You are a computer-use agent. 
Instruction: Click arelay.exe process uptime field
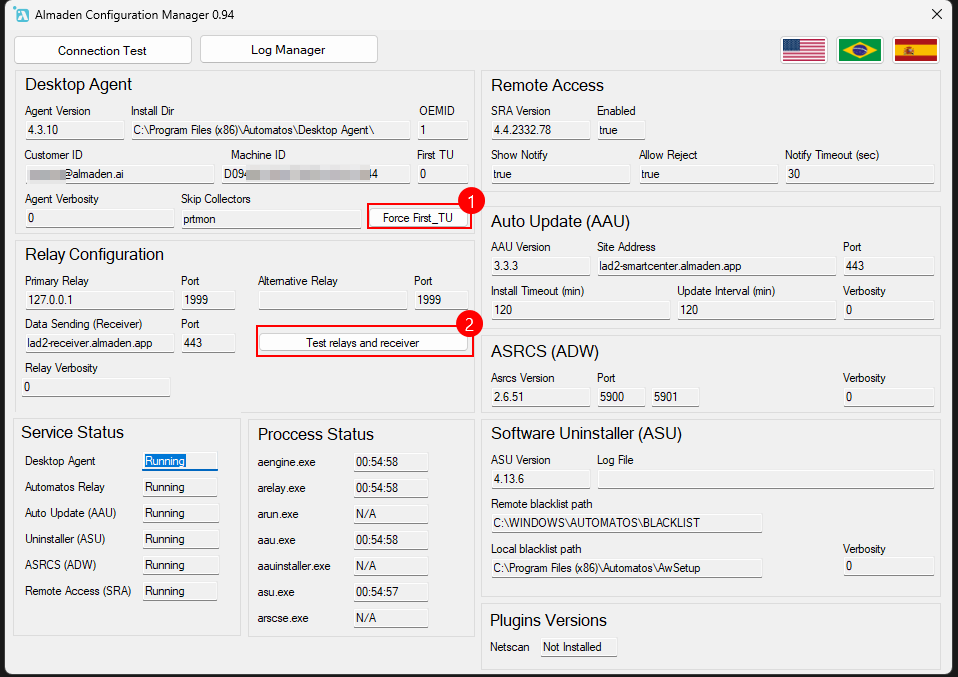pos(391,488)
